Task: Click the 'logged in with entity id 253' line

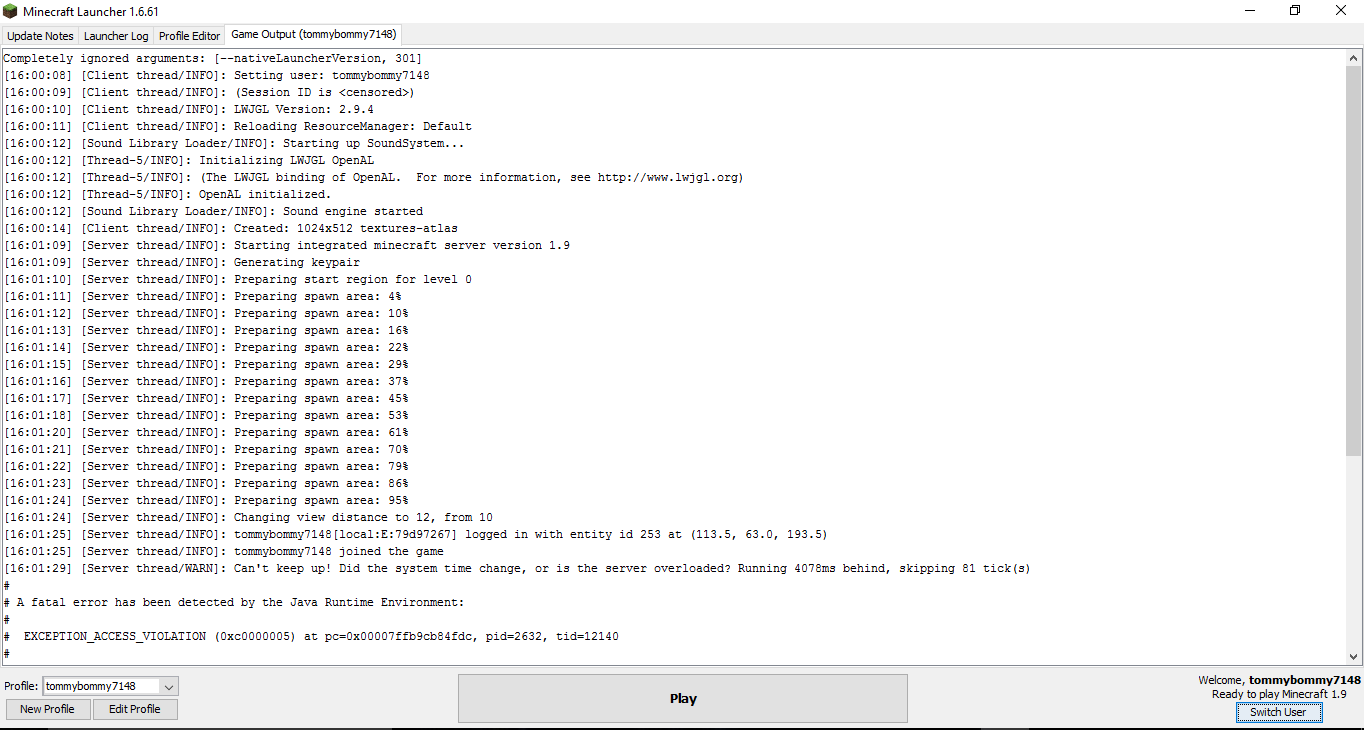Action: 416,534
